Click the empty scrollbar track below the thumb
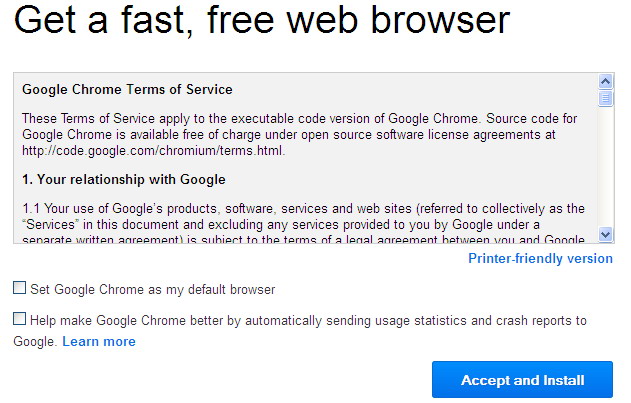The height and width of the screenshot is (403, 631). 605,167
